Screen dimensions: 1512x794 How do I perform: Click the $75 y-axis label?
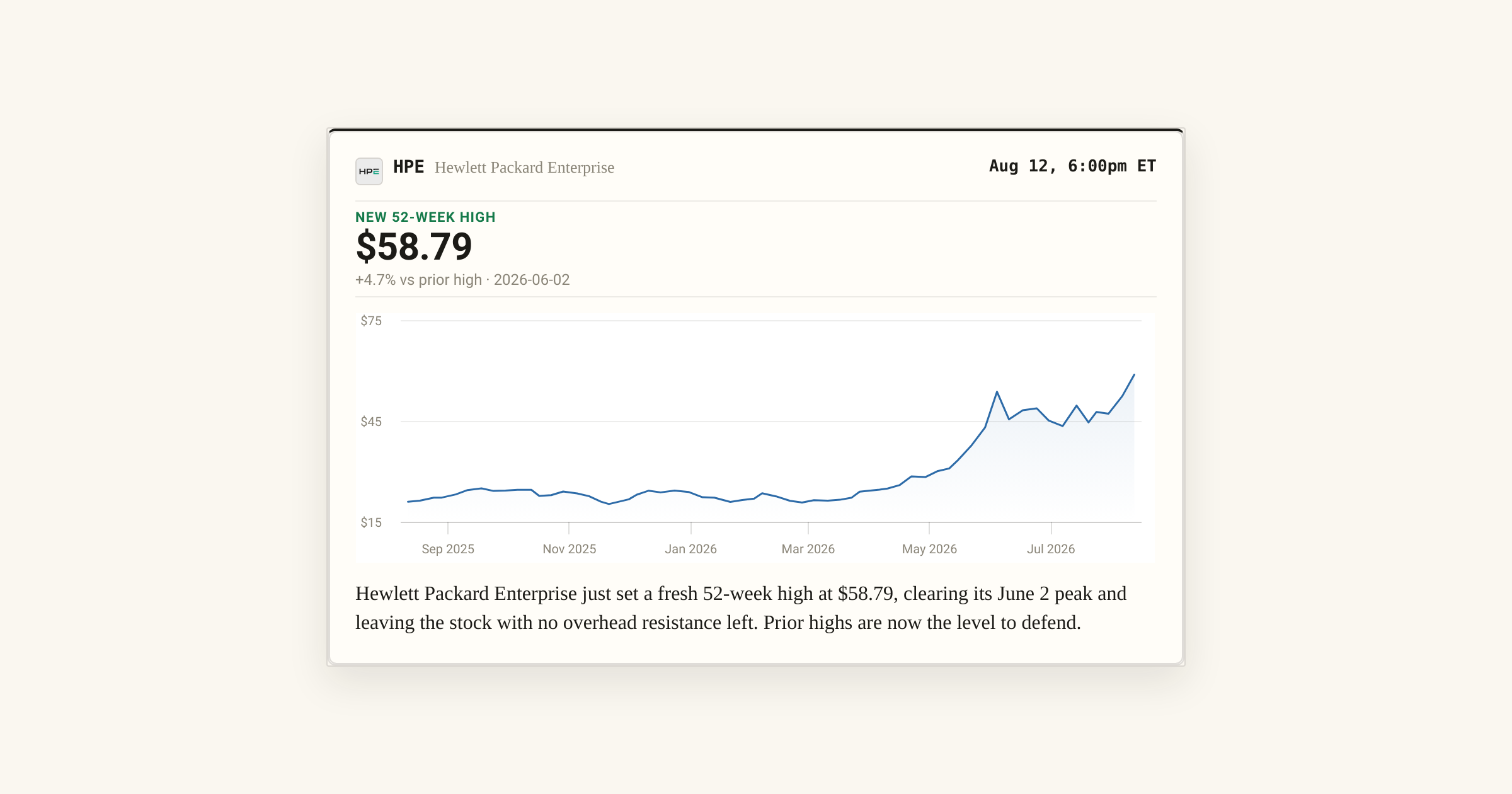[371, 321]
